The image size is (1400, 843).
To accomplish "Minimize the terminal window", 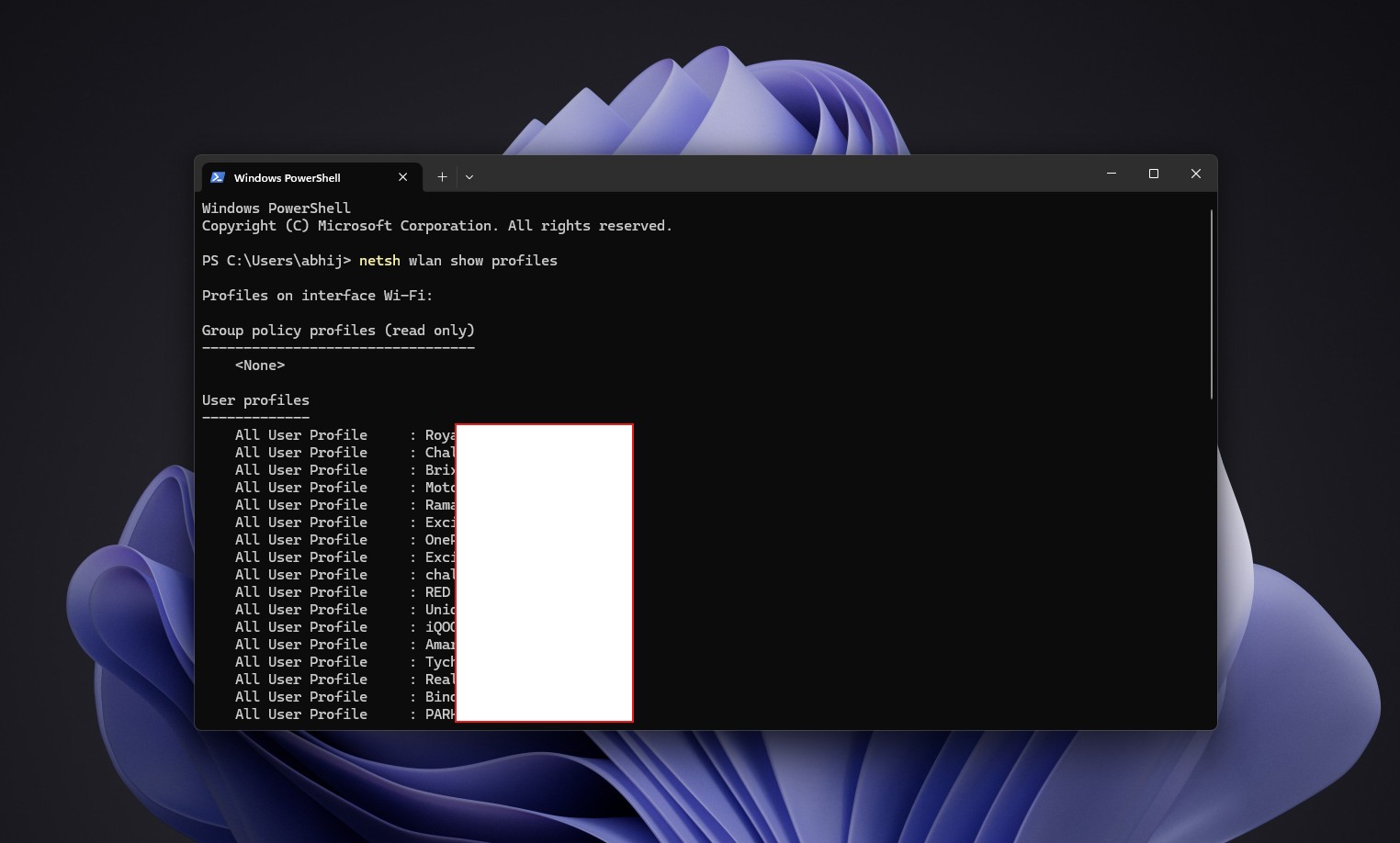I will 1112,174.
